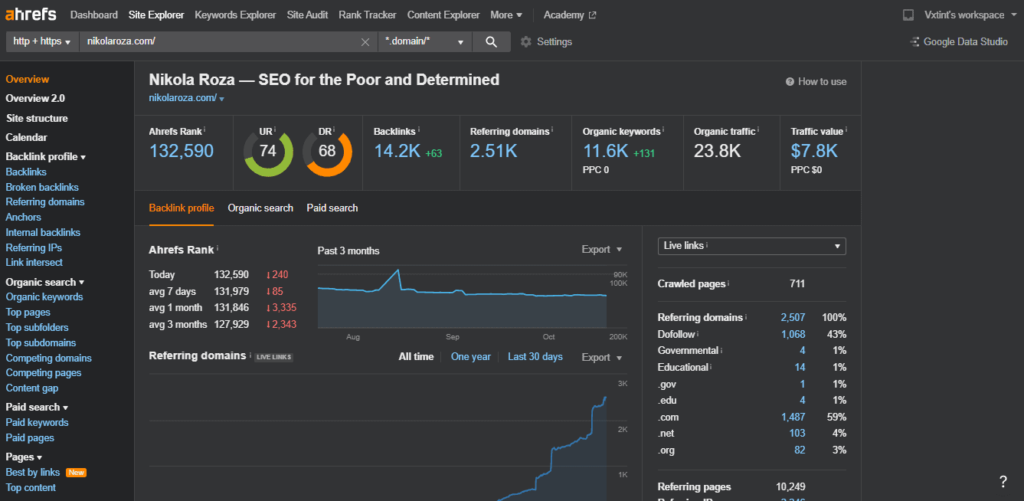Click the 14.2K Backlinks value

396,152
